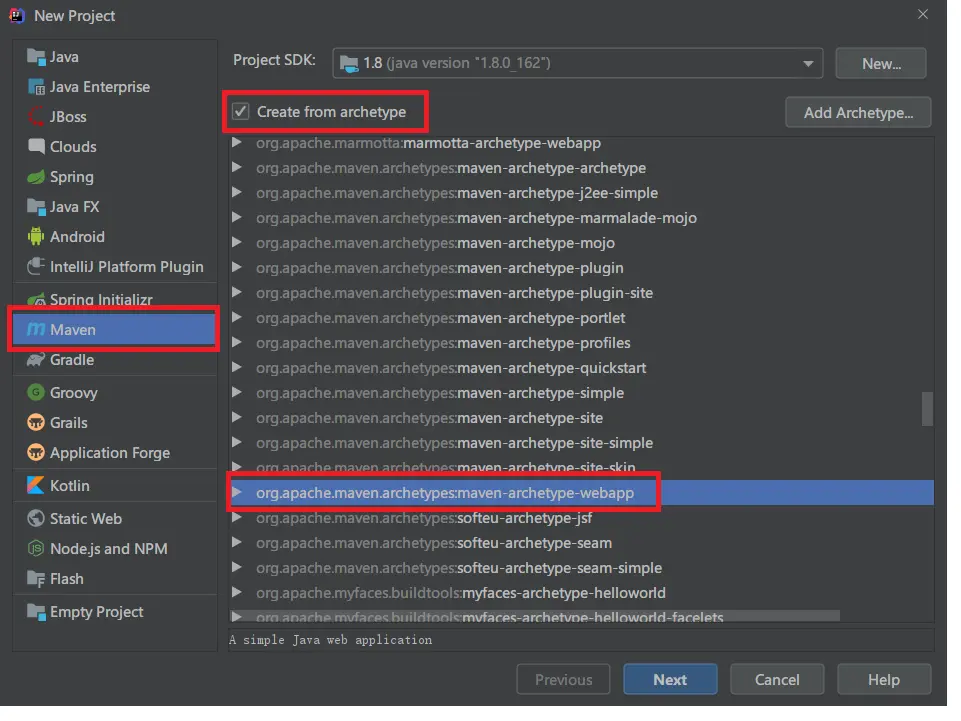Click the Node.js and NPM icon
Image resolution: width=961 pixels, height=721 pixels.
click(x=36, y=550)
